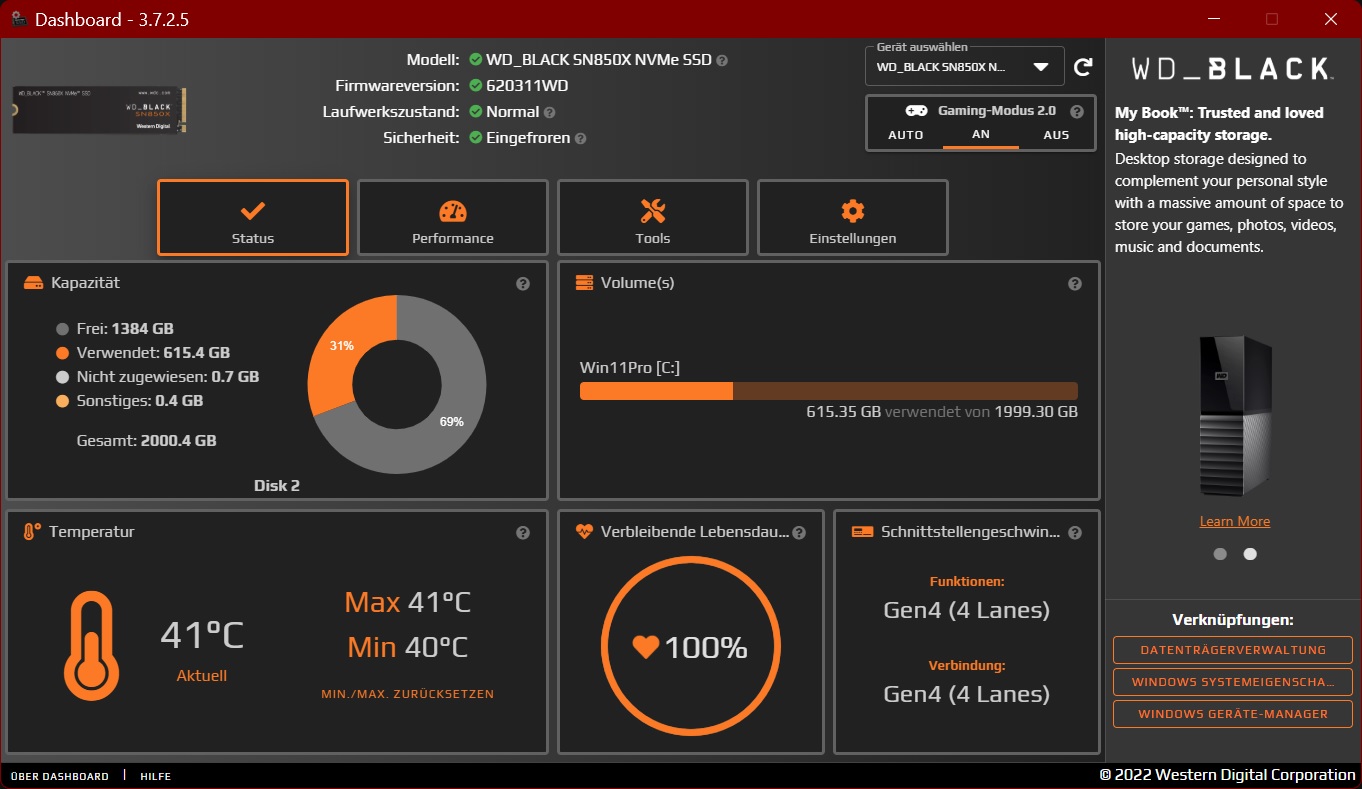Click the 'Verwendet: 615.4 GB' legend entry

[x=143, y=353]
